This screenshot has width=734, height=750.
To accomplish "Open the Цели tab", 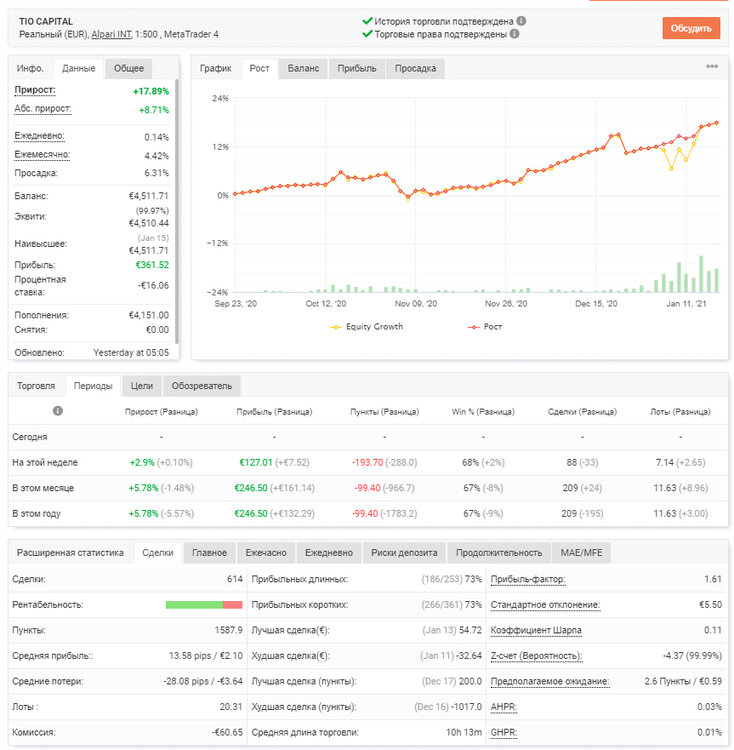I will (142, 386).
